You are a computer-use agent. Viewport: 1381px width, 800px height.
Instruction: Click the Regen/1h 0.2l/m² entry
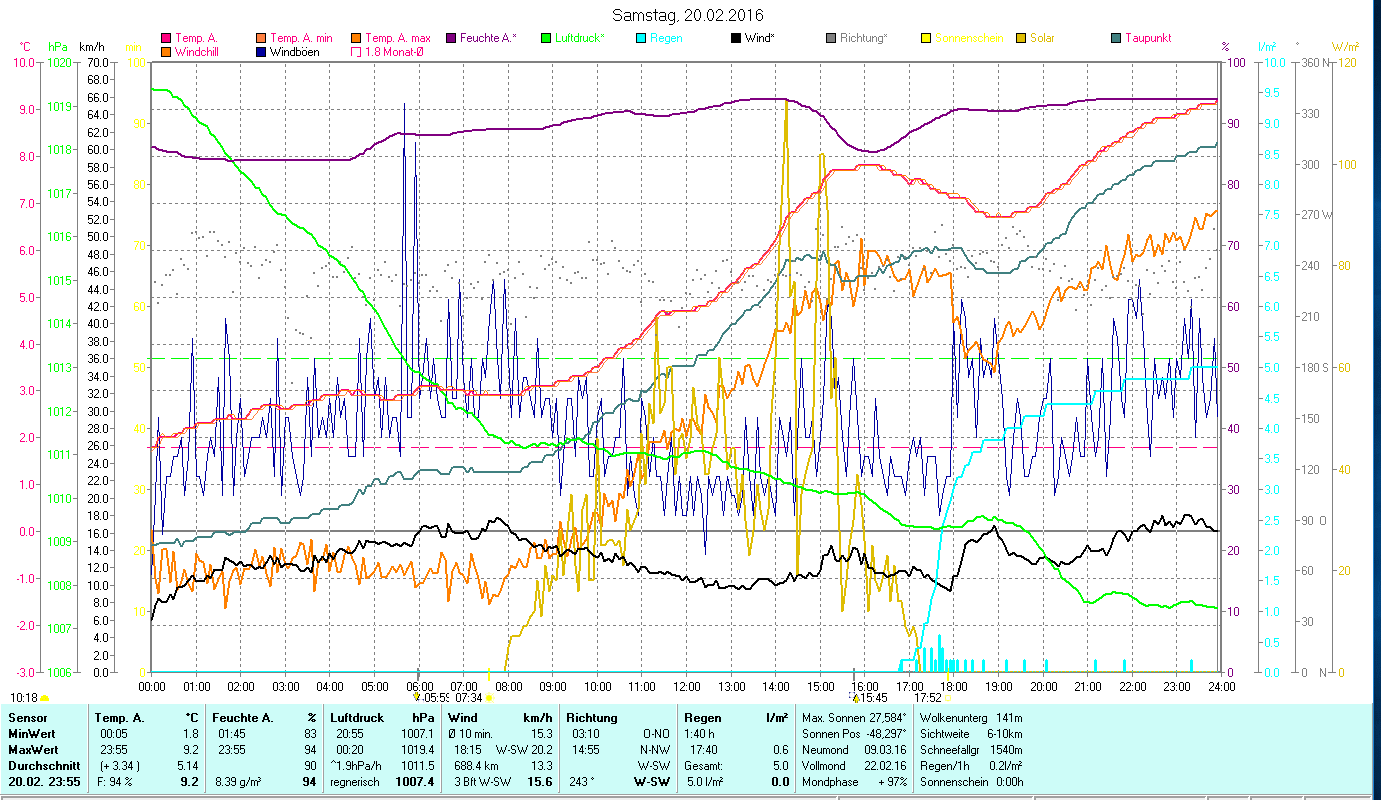coord(970,765)
